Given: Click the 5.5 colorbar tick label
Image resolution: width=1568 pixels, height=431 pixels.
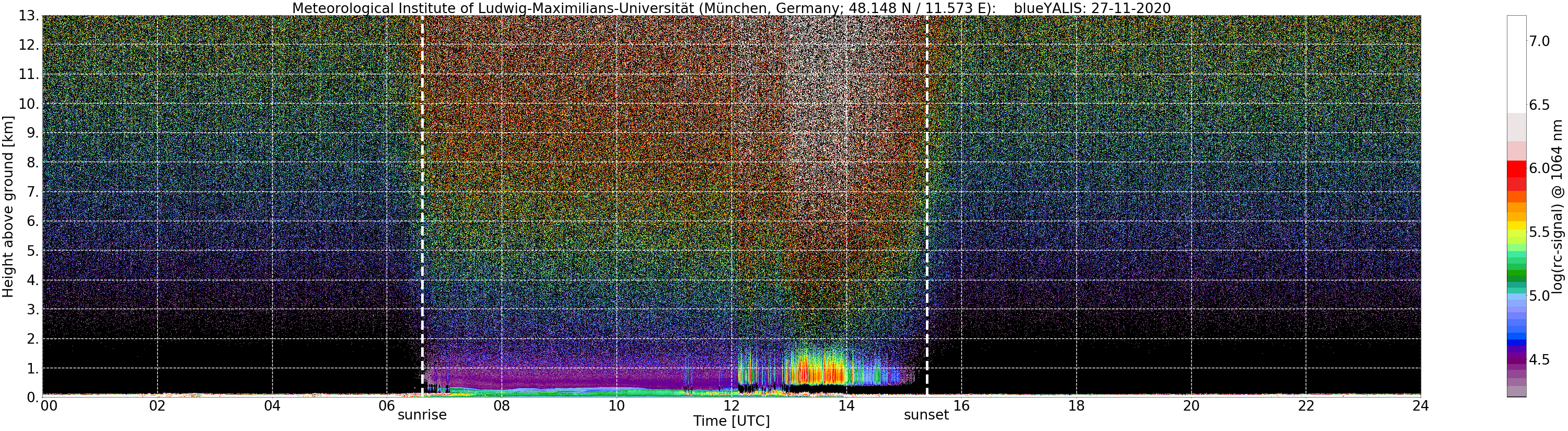Looking at the screenshot, I should (1539, 232).
